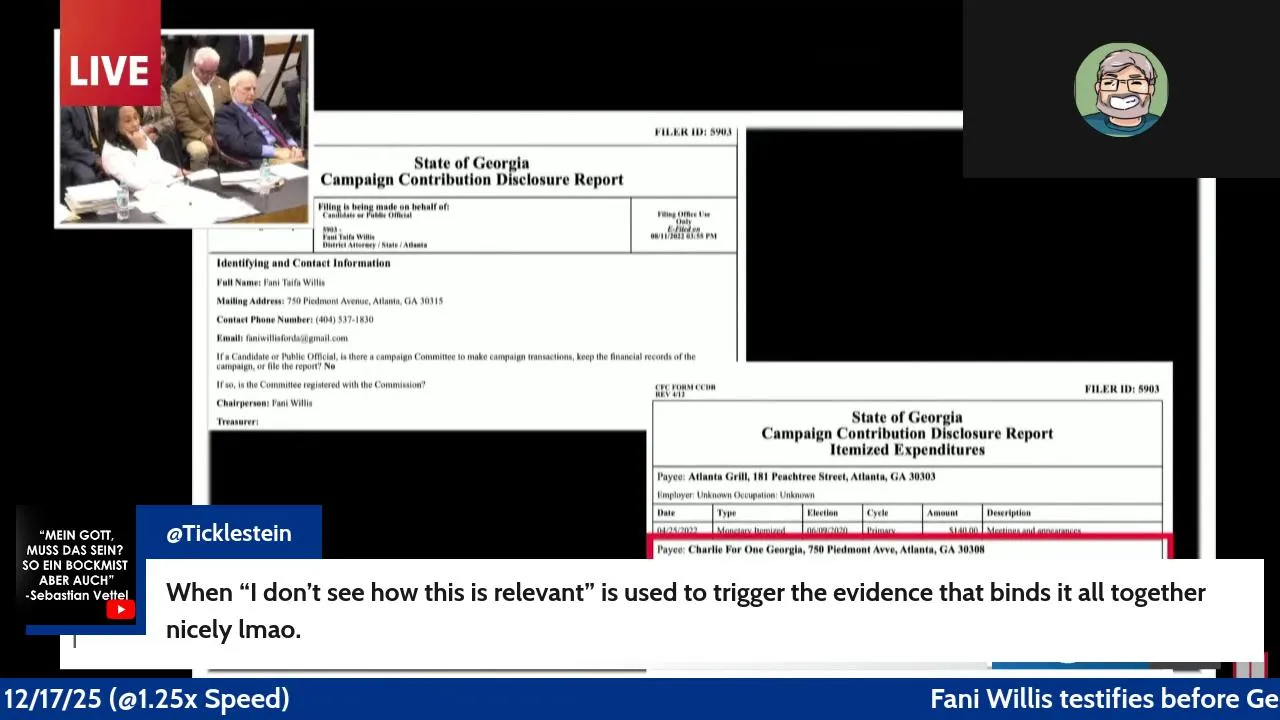Click the "Description" column header in the expenditures table
Image resolution: width=1280 pixels, height=720 pixels.
[x=1008, y=513]
